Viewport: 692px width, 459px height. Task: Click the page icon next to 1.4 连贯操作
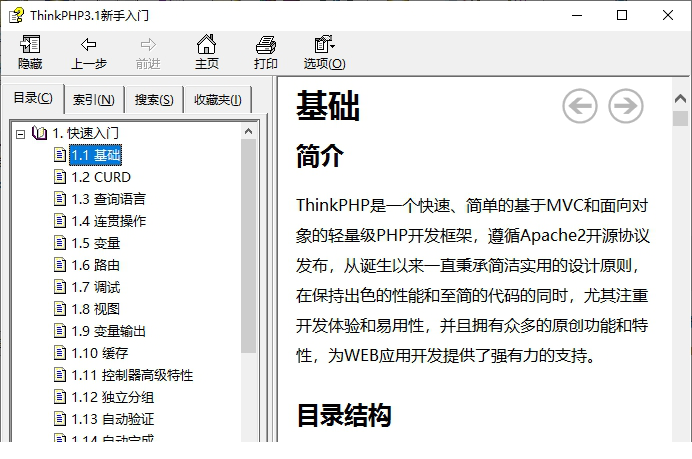(x=60, y=221)
